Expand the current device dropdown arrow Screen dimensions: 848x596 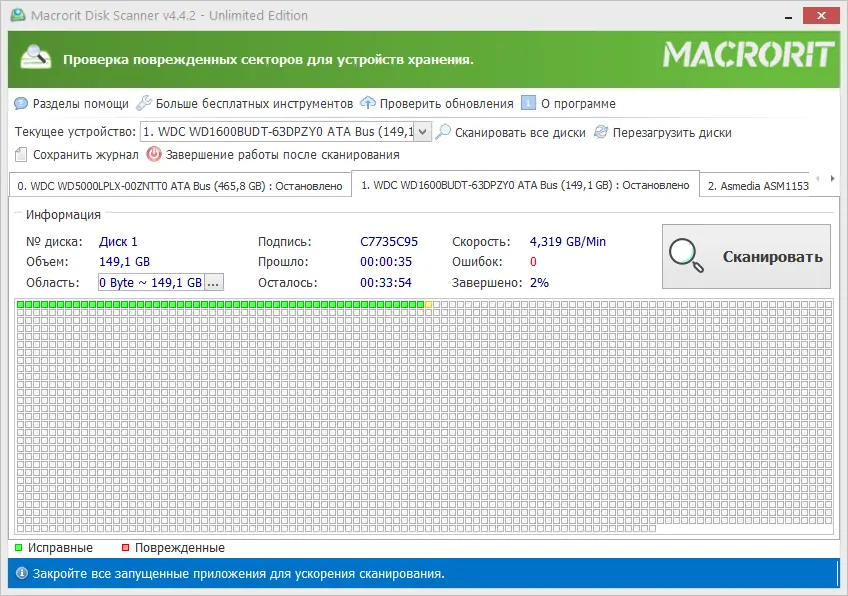[423, 131]
